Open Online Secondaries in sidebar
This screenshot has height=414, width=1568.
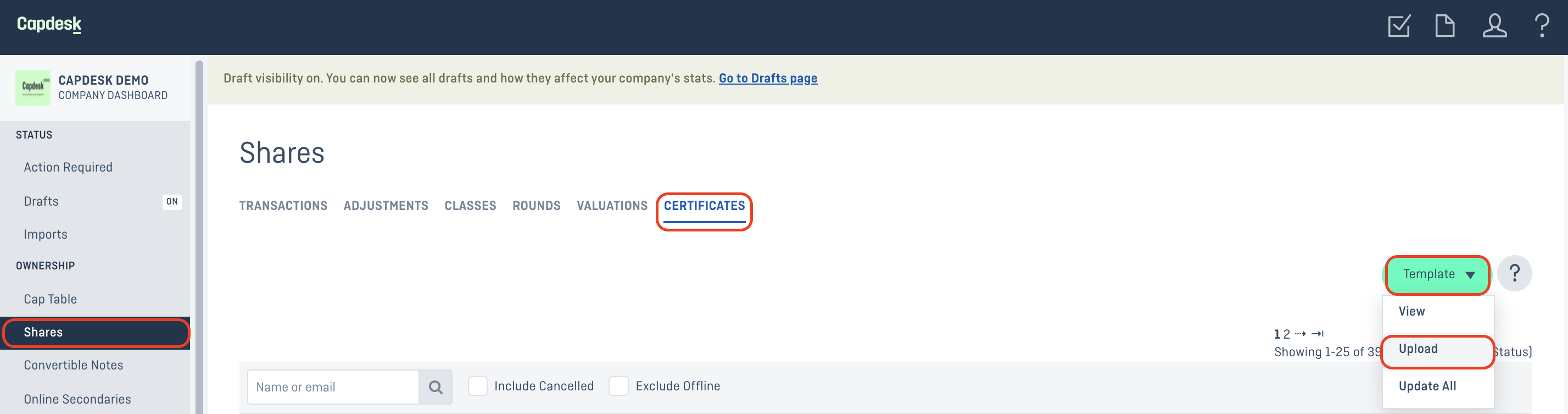(x=77, y=399)
